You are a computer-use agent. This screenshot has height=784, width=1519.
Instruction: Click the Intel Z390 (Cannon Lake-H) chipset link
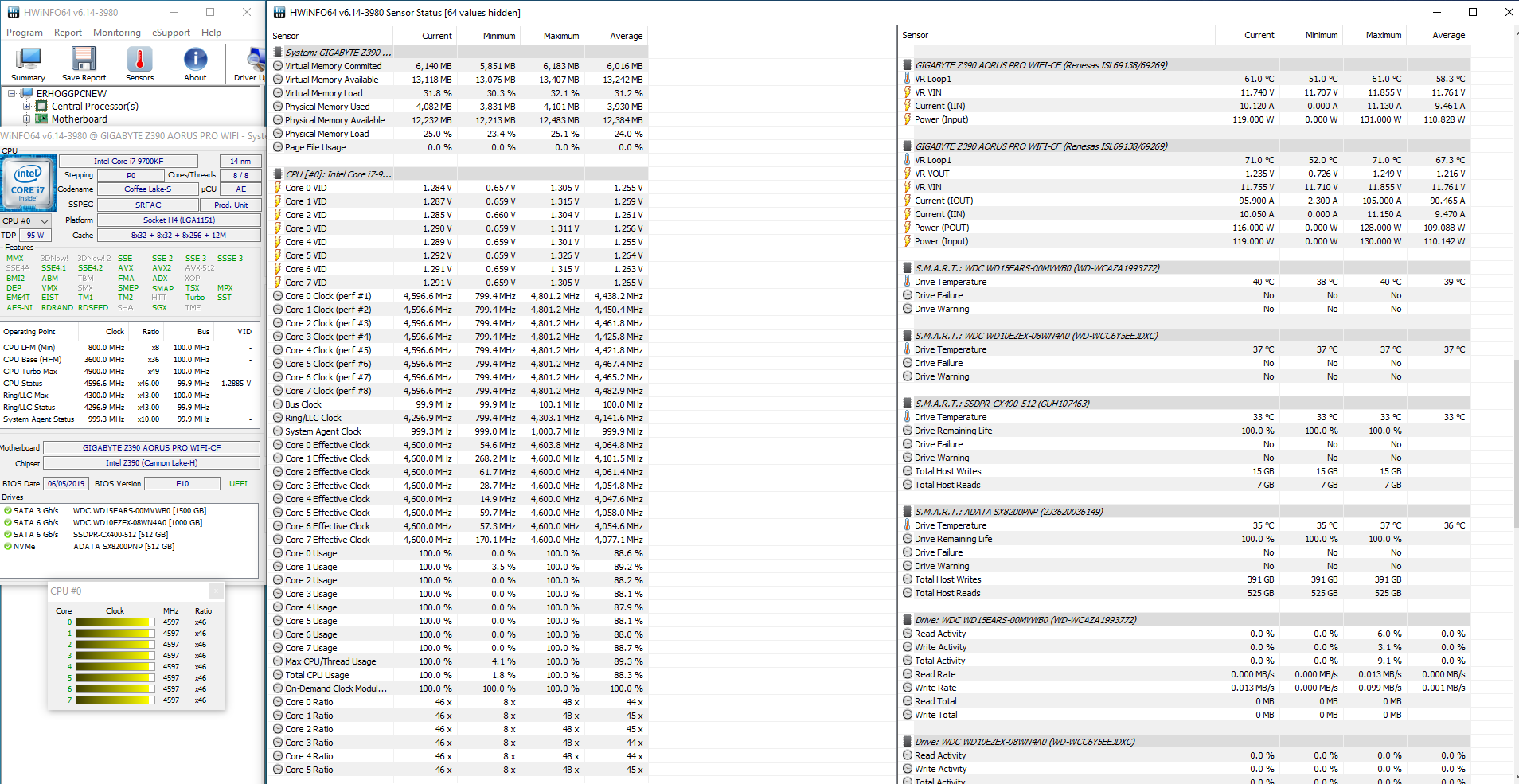pos(151,463)
